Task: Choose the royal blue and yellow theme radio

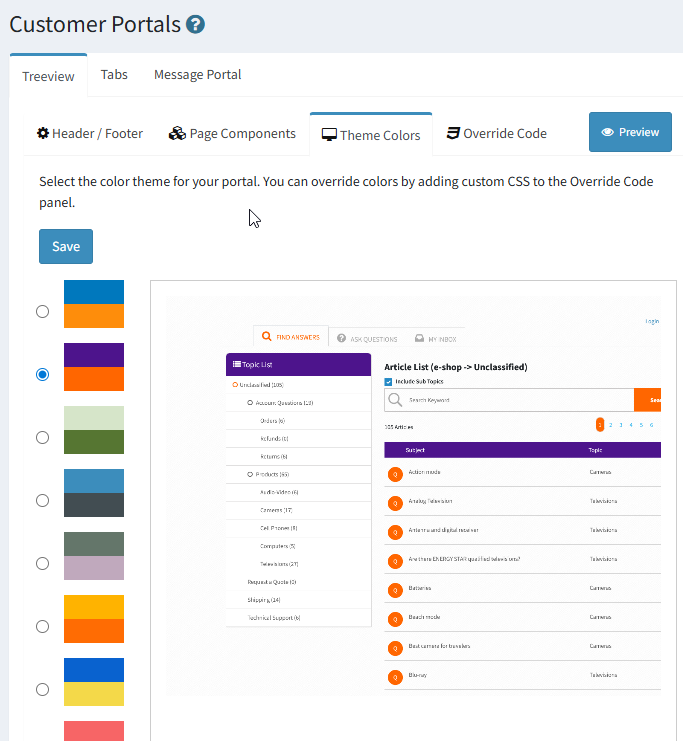Action: [43, 689]
